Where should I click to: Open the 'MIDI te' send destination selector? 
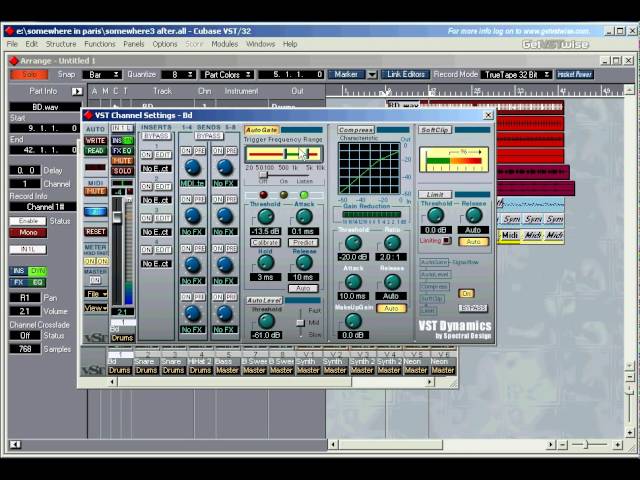pyautogui.click(x=193, y=183)
